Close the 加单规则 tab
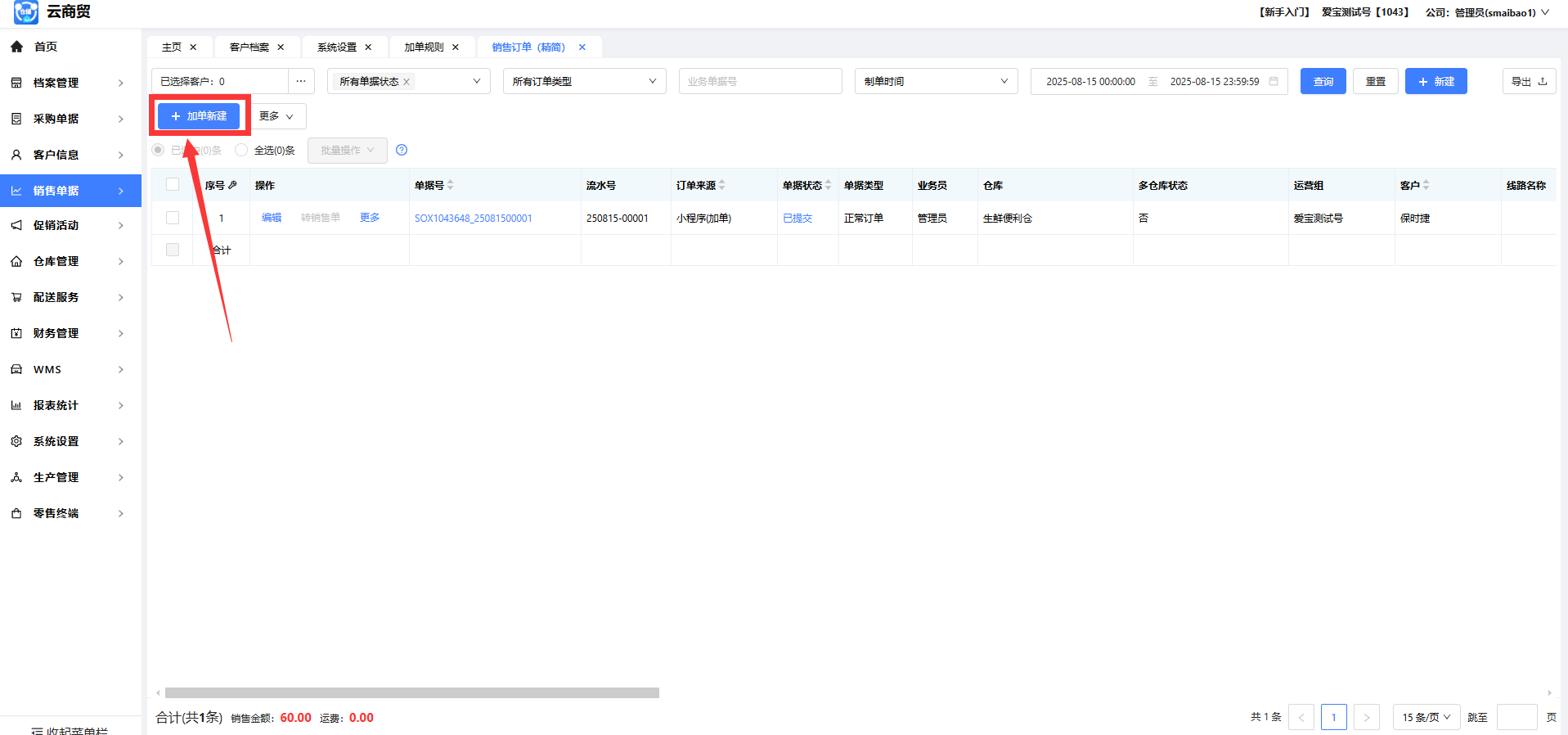 point(456,47)
